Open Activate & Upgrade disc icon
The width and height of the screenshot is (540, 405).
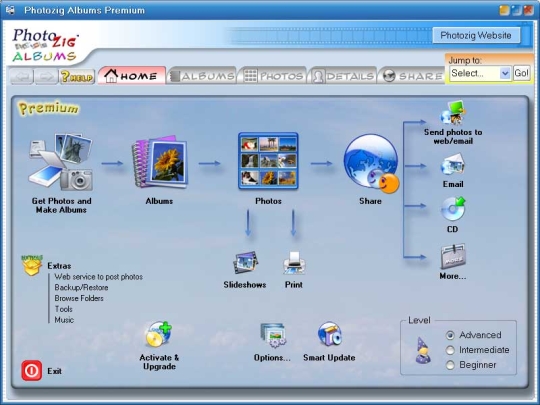(x=159, y=334)
